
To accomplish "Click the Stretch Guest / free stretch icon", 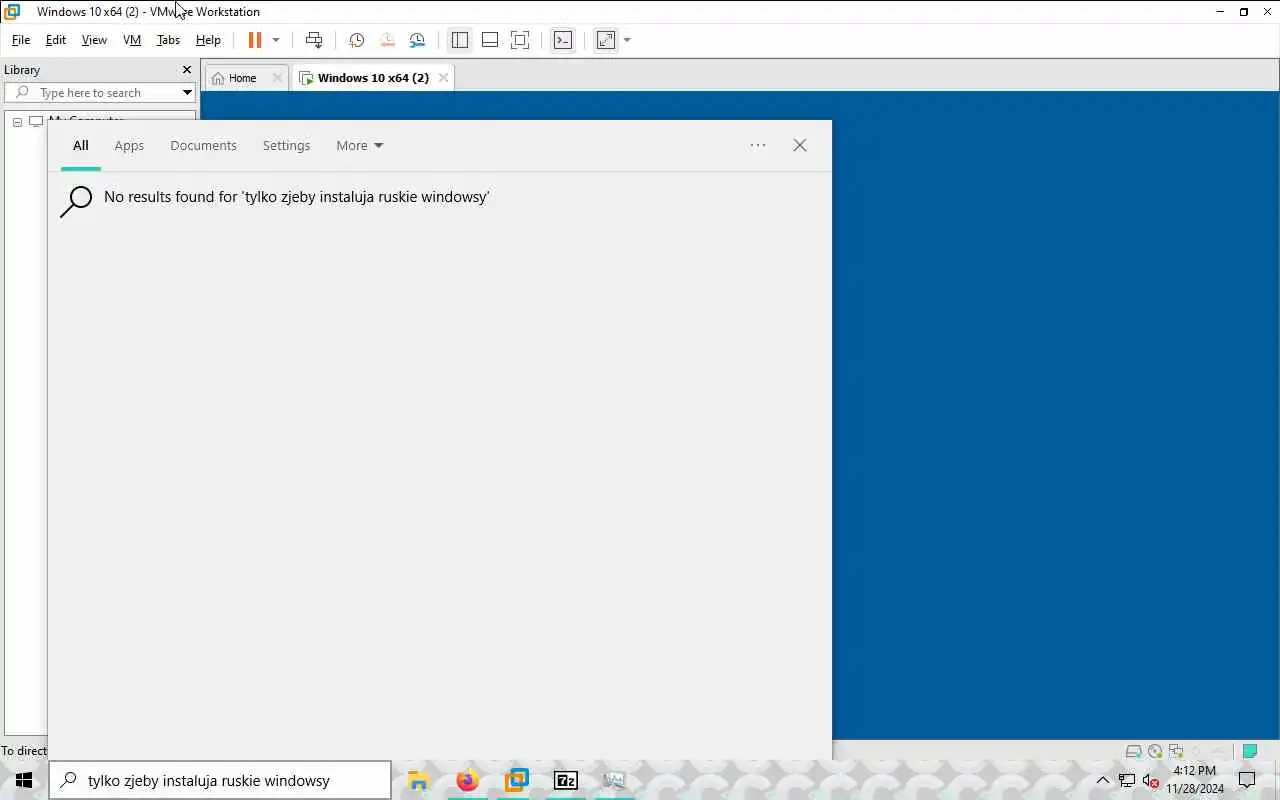I will (x=606, y=40).
